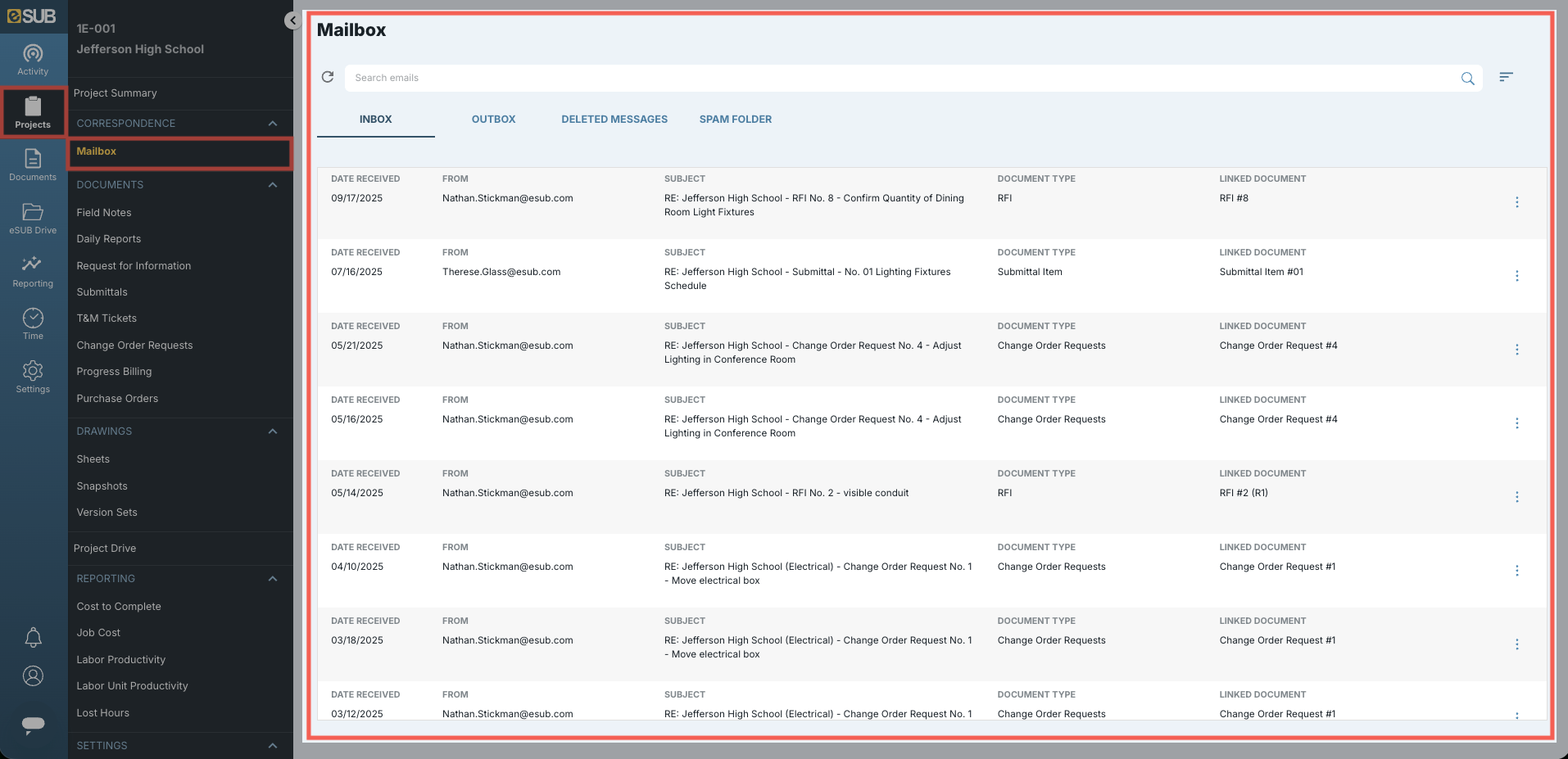
Task: Open row menu for 03/18/2025 email
Action: [x=1516, y=644]
